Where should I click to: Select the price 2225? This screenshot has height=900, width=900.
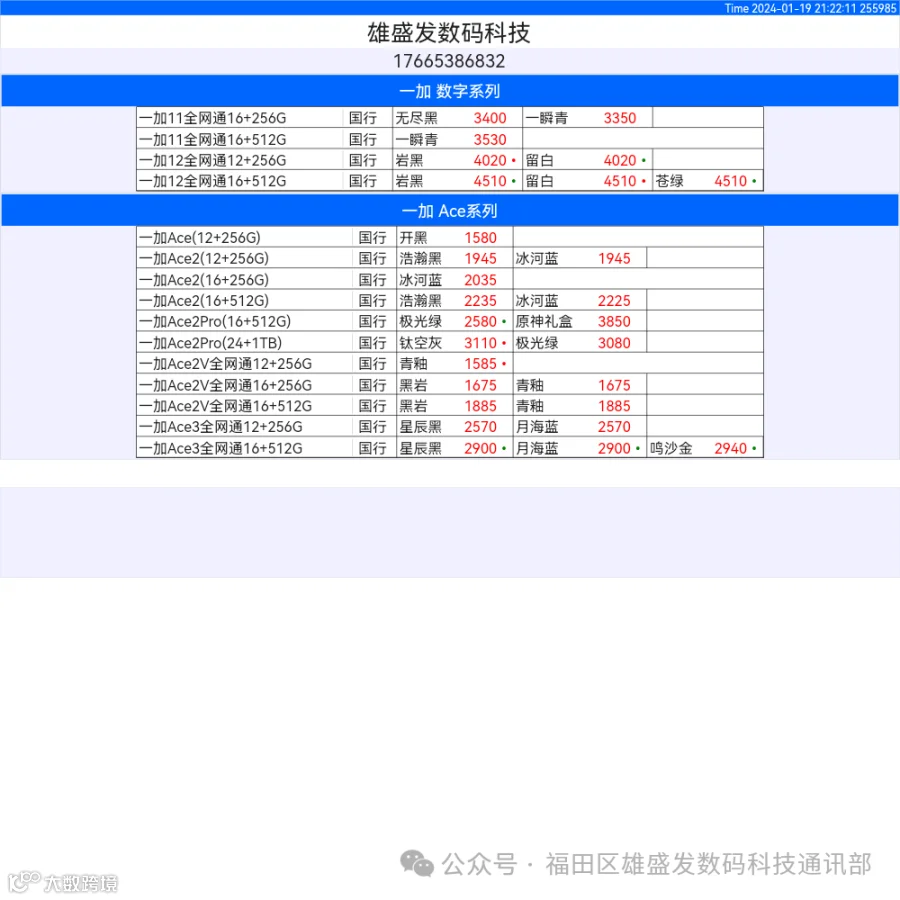tap(614, 301)
